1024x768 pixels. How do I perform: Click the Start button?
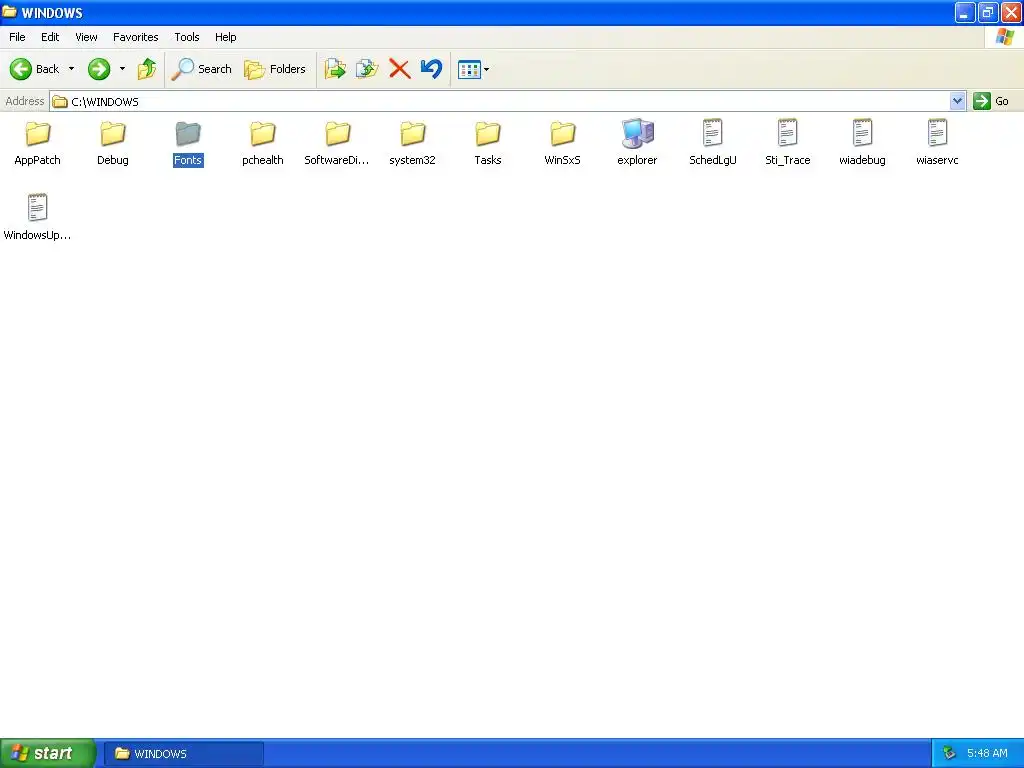click(47, 753)
